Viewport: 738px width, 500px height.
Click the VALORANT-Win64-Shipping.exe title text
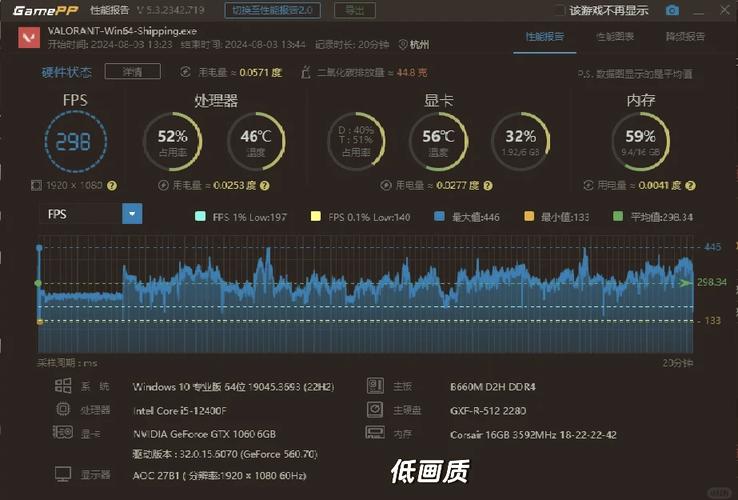point(122,31)
